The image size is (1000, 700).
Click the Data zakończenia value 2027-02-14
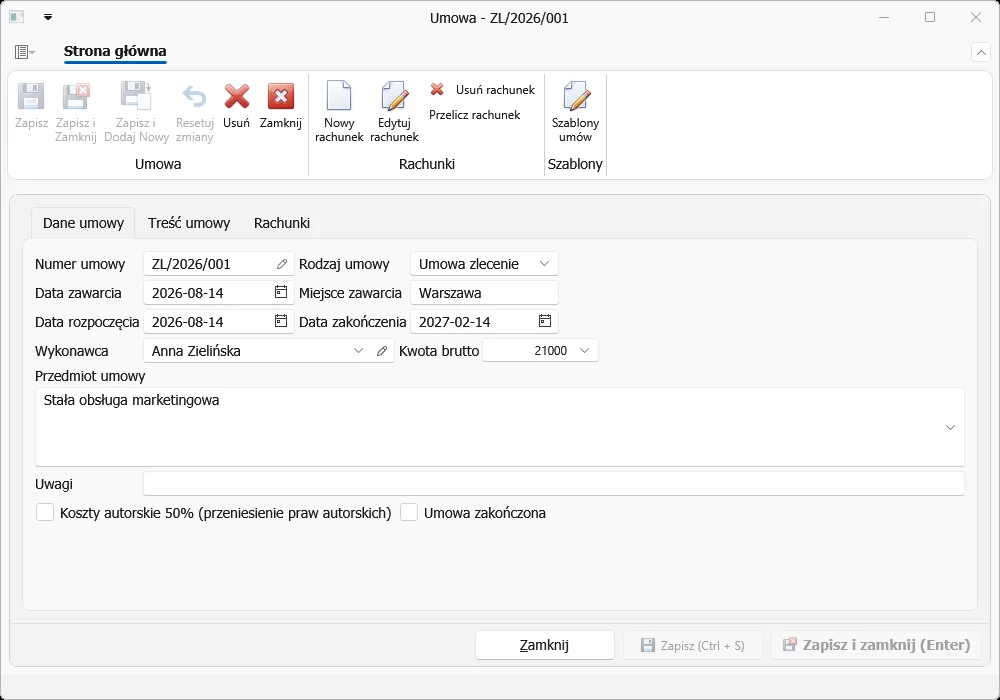[x=455, y=322]
